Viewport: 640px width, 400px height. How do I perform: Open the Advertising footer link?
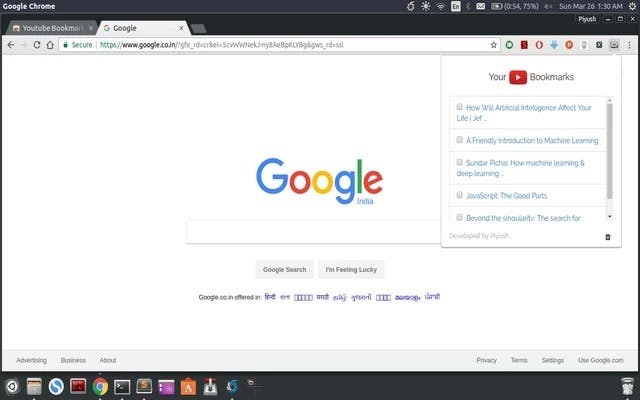[x=31, y=360]
